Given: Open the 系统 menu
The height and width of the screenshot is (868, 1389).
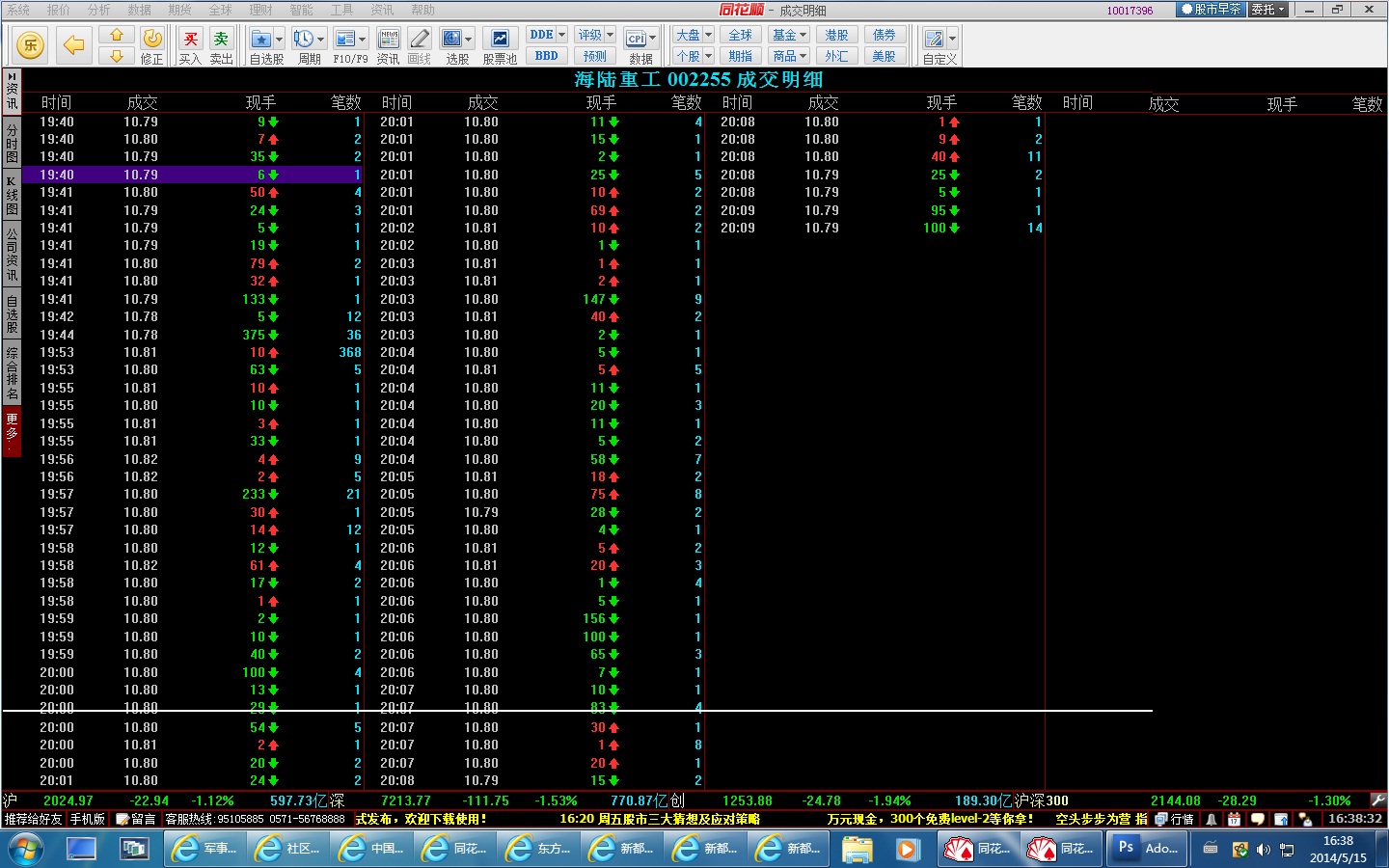Looking at the screenshot, I should (x=17, y=10).
